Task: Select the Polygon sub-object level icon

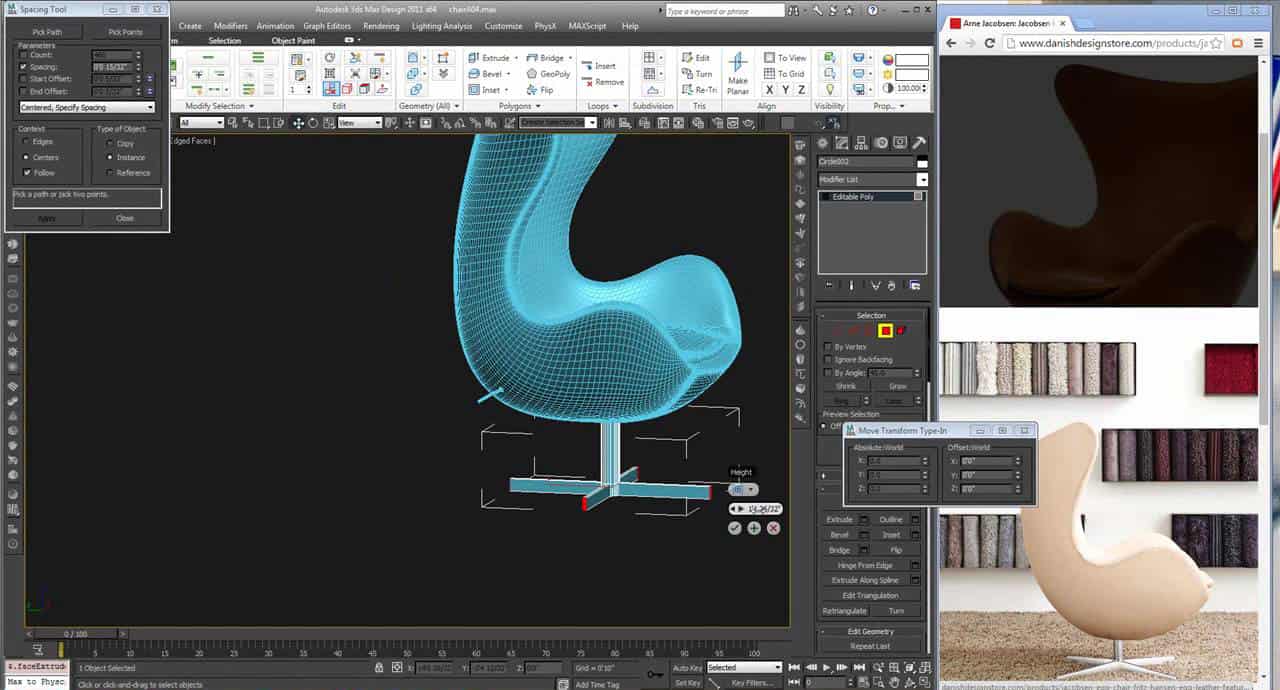Action: (885, 331)
